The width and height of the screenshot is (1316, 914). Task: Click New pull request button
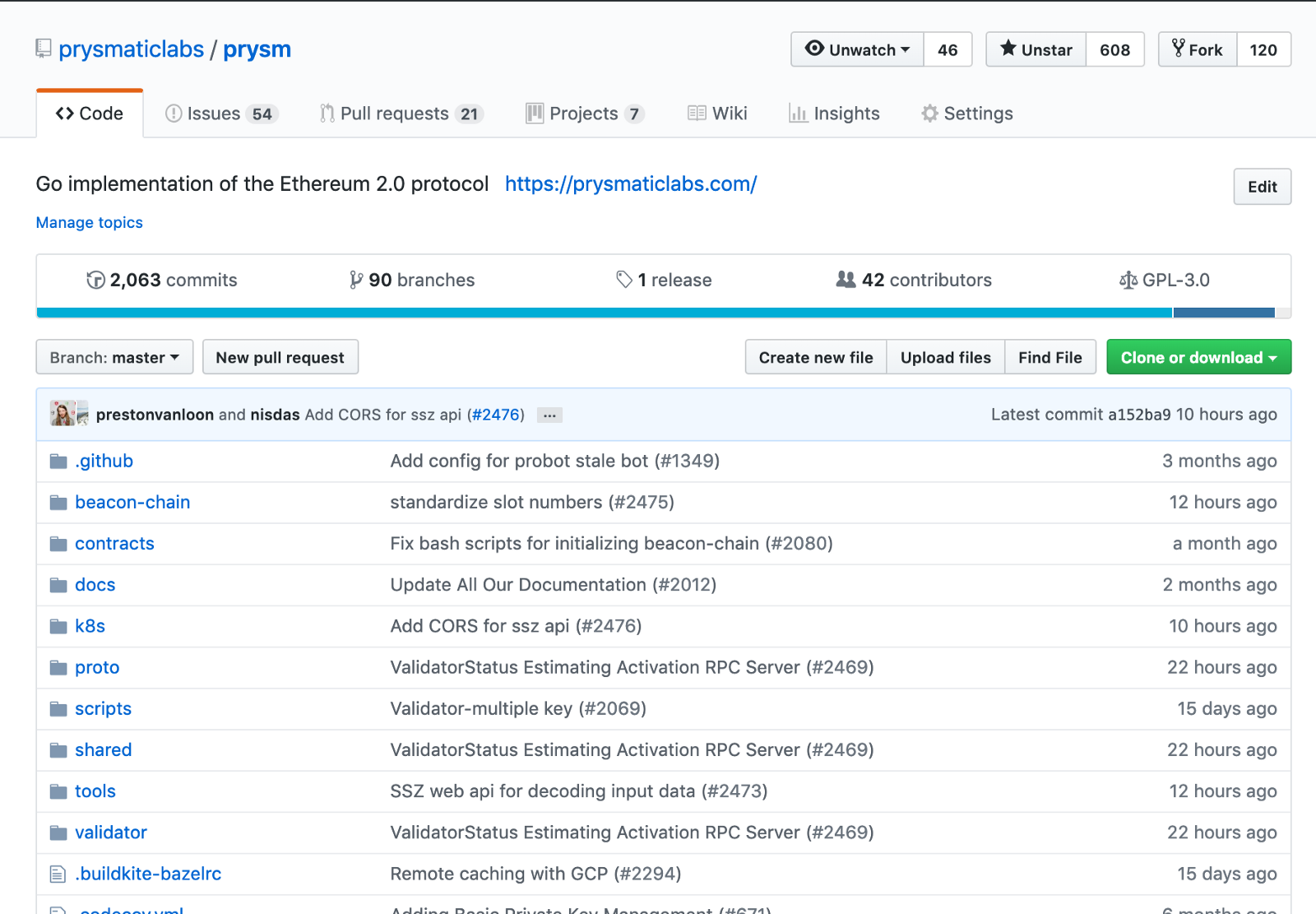[280, 357]
